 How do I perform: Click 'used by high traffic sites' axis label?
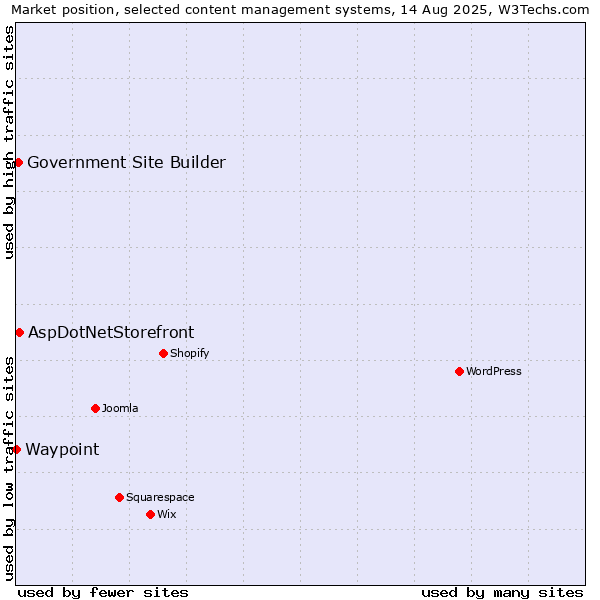pos(8,142)
